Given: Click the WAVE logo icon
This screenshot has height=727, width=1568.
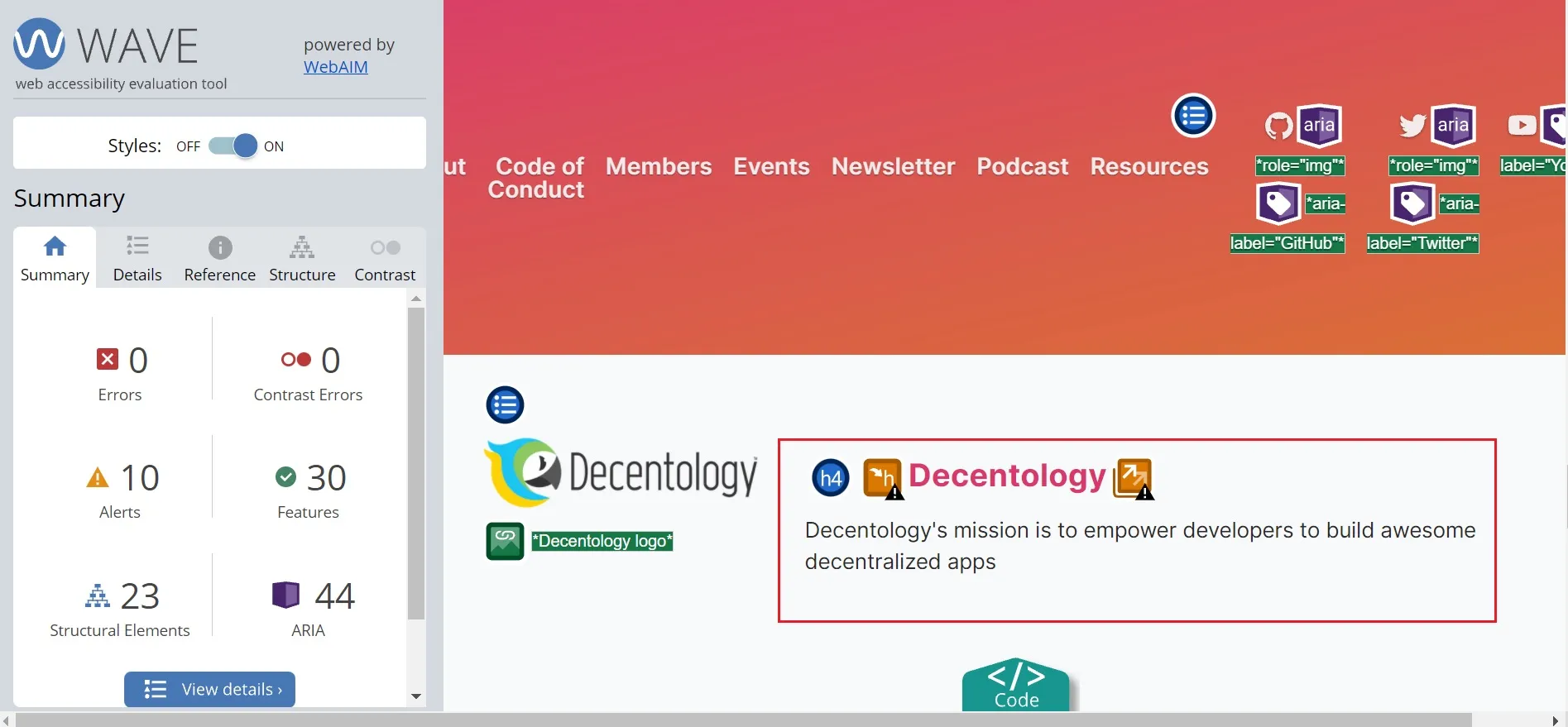Looking at the screenshot, I should point(39,44).
